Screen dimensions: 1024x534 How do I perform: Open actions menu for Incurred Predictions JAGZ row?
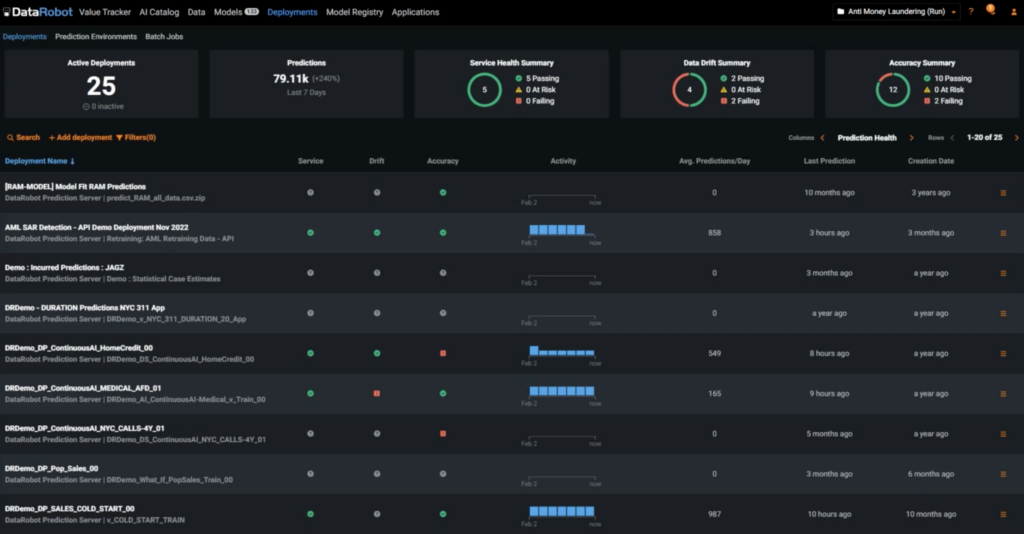click(x=1003, y=273)
